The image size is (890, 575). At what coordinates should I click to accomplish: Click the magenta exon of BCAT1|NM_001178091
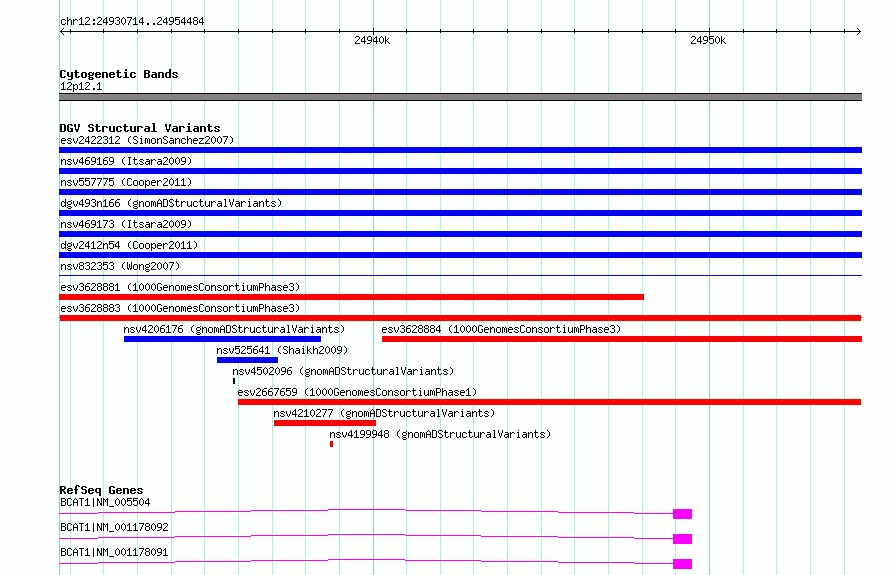pos(682,564)
